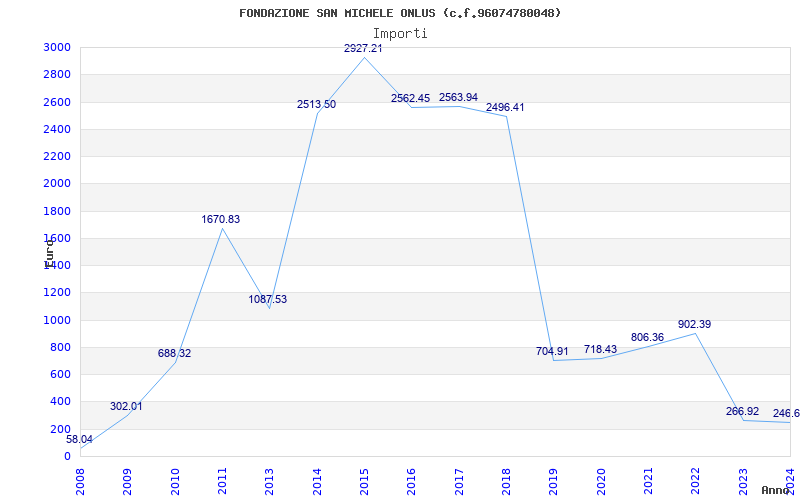Image resolution: width=800 pixels, height=500 pixels.
Task: Click the x-axis year 2014
Action: (317, 482)
